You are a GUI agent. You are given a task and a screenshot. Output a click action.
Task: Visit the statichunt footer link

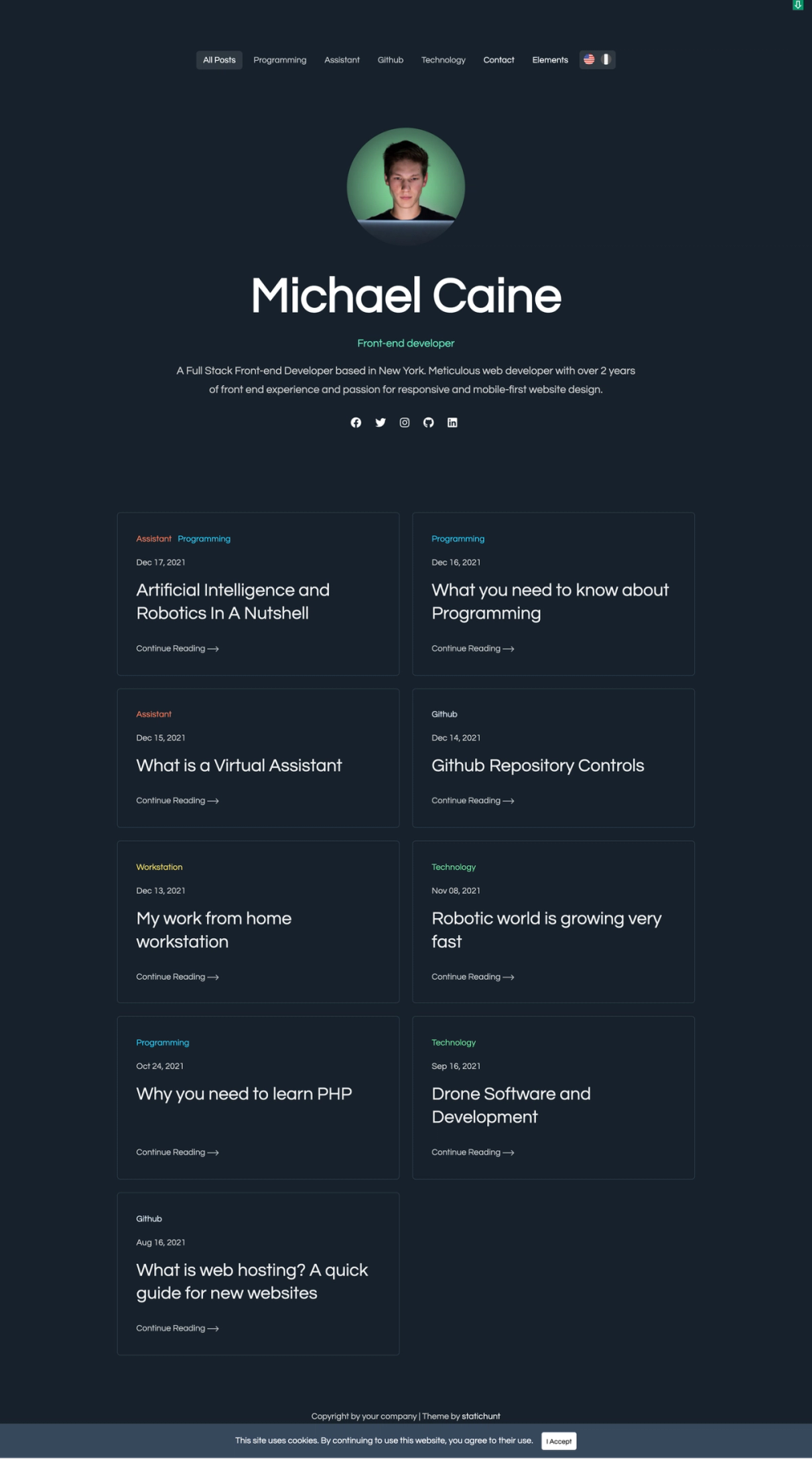click(x=481, y=1416)
